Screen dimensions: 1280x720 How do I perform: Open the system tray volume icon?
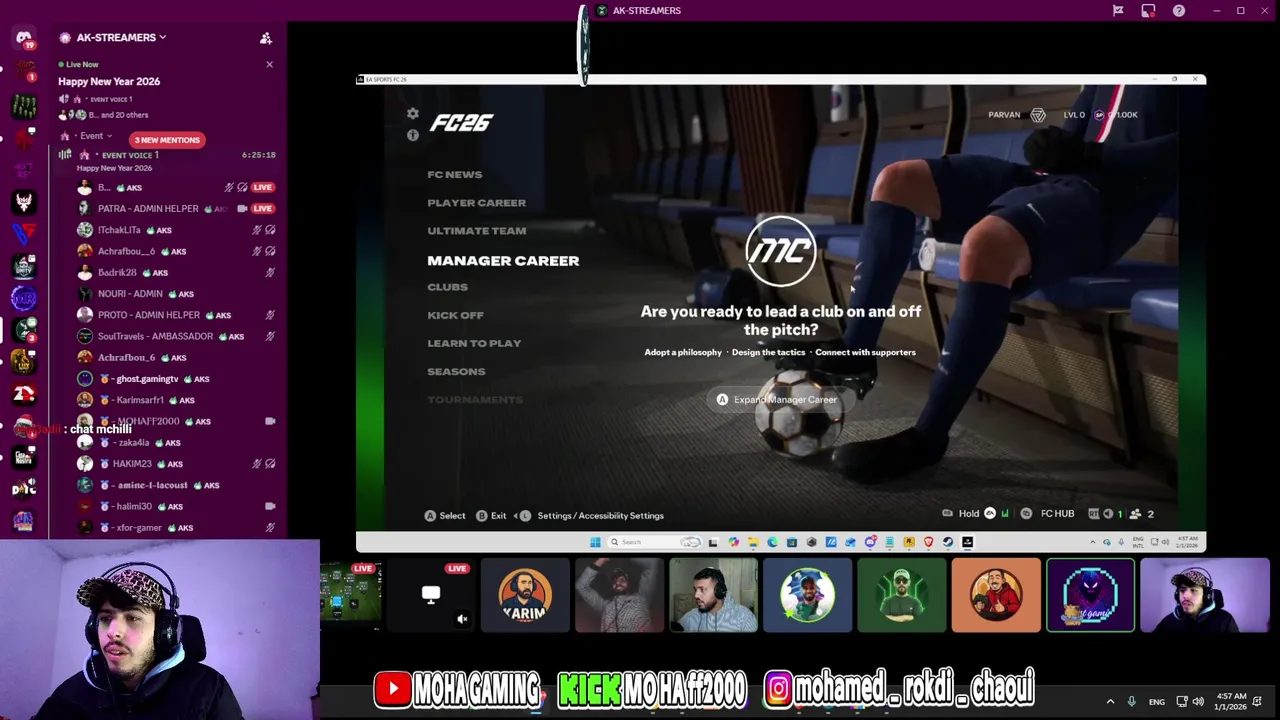click(1198, 702)
